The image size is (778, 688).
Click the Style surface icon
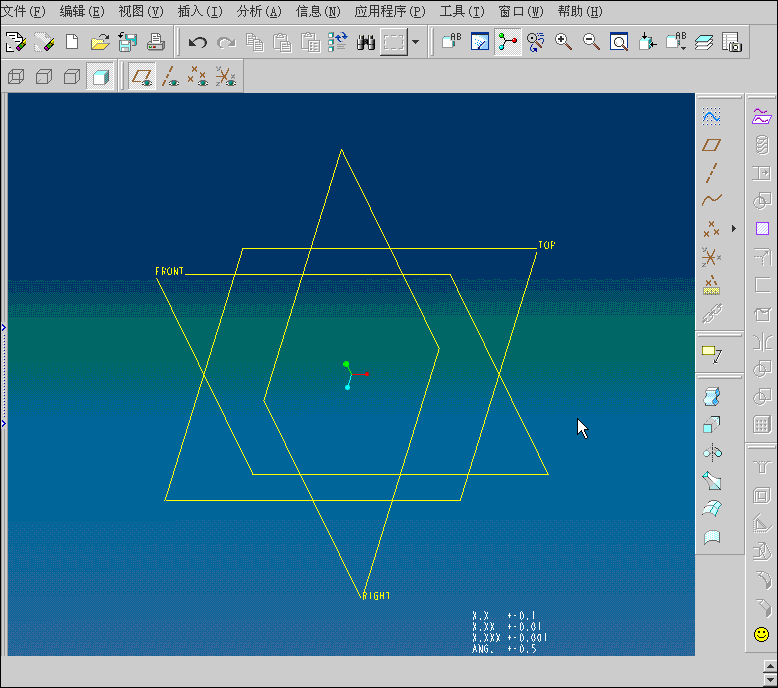(712, 537)
